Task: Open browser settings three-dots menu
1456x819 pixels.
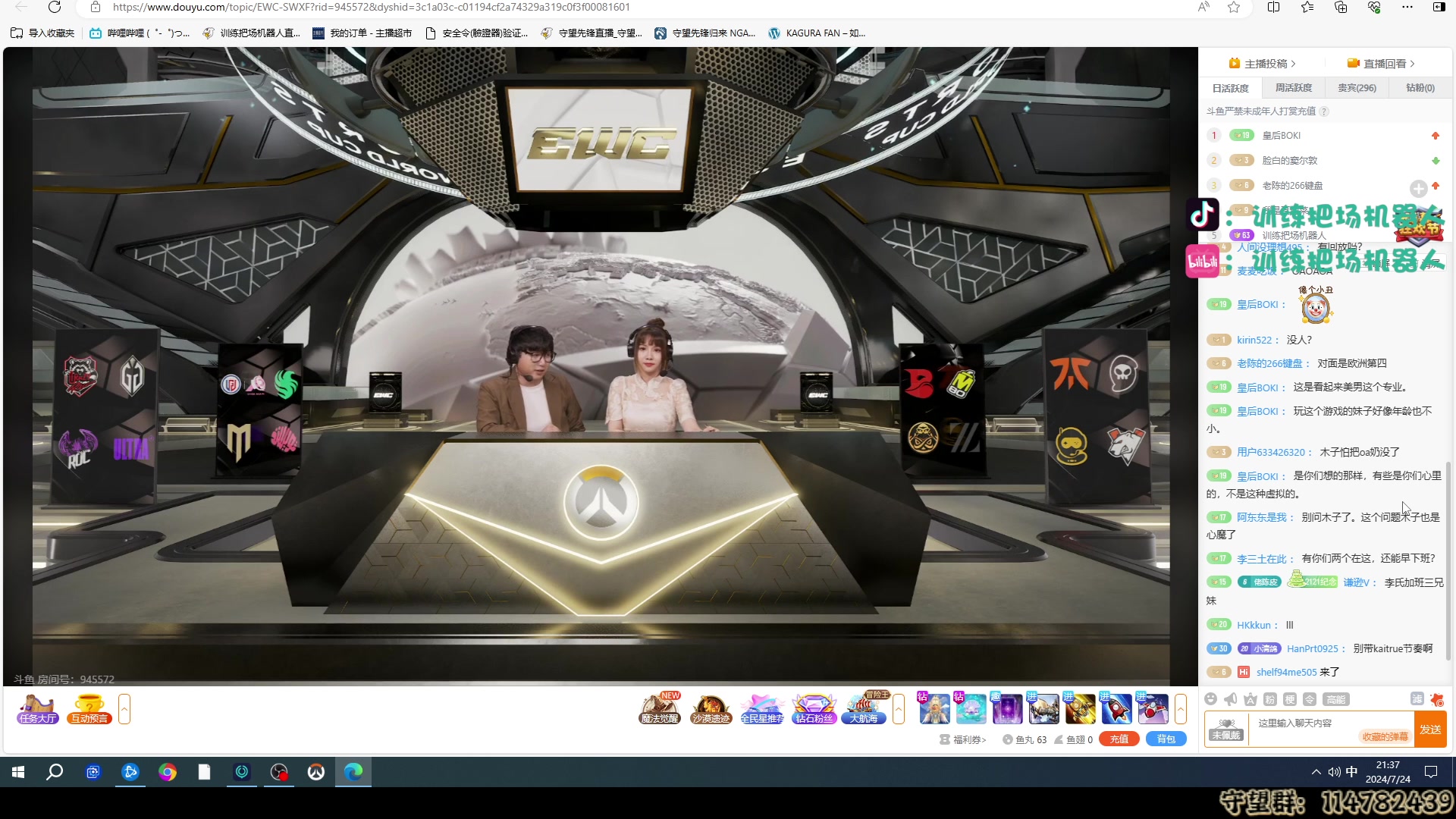Action: coord(1407,7)
